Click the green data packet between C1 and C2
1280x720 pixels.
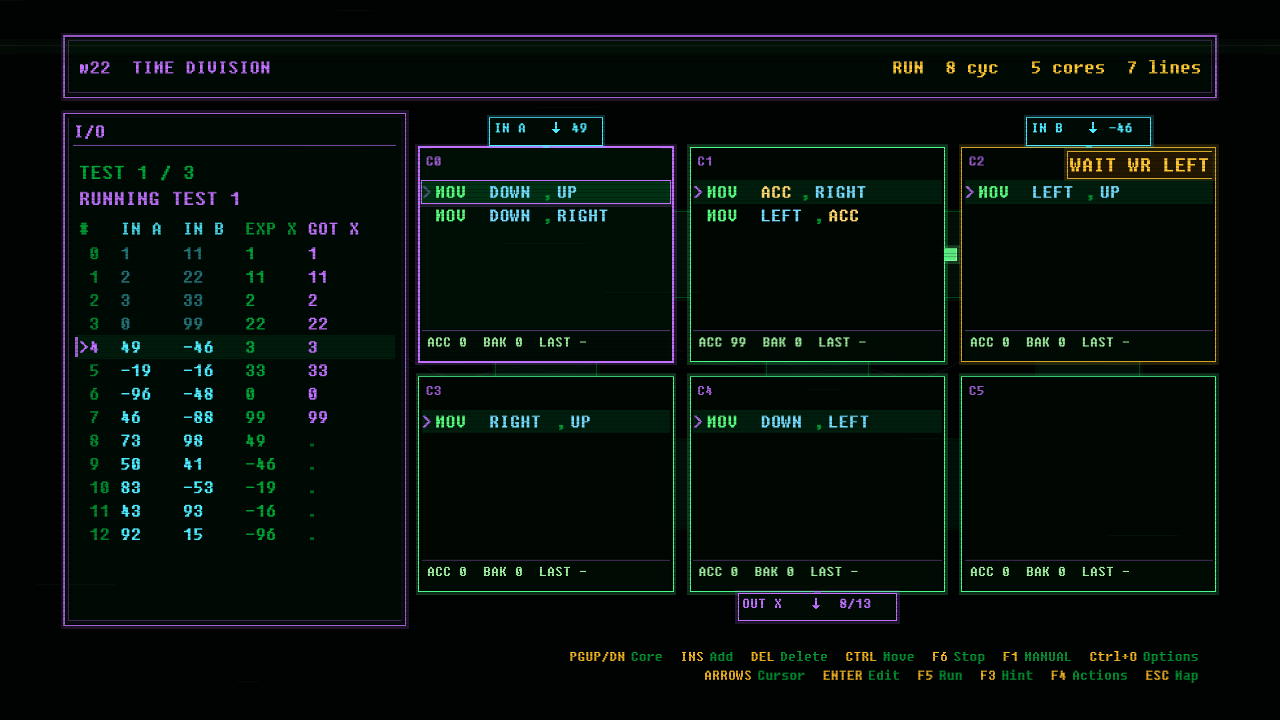(x=951, y=255)
